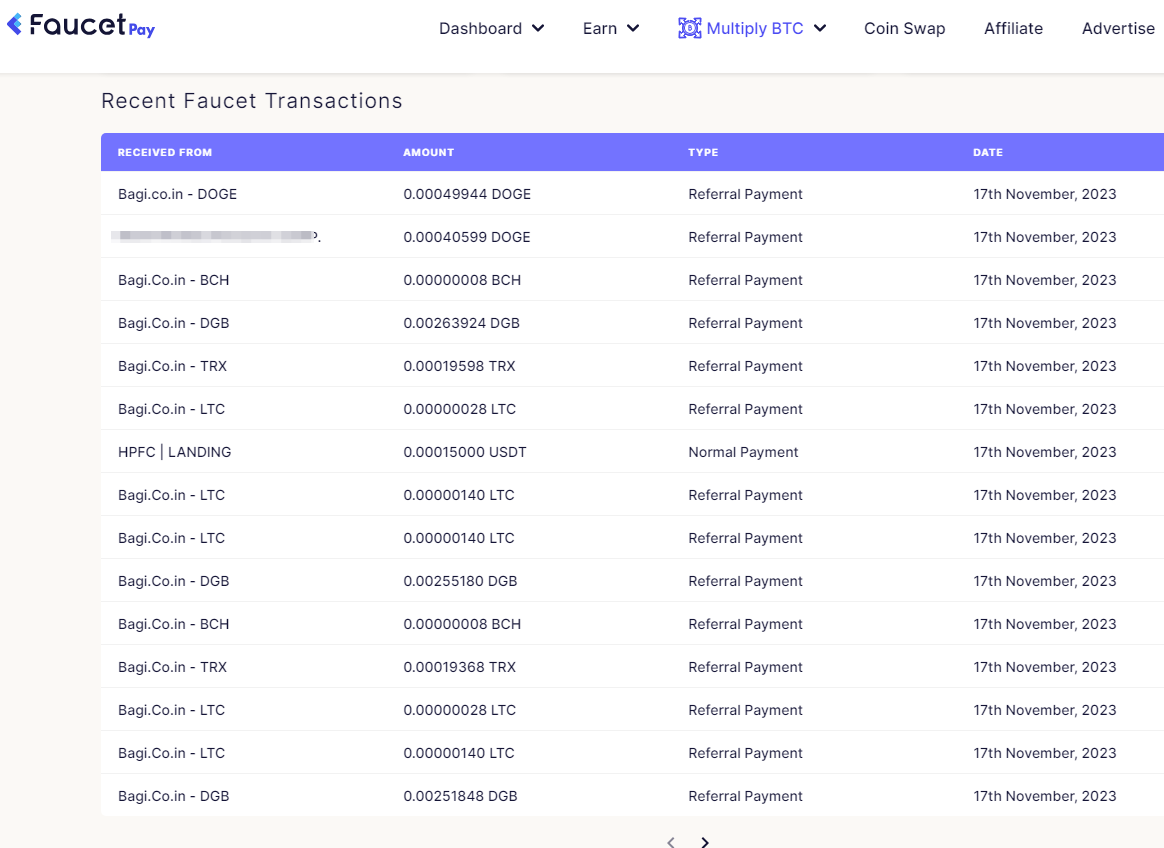This screenshot has height=848, width=1164.
Task: Open the Dashboard menu
Action: [491, 28]
